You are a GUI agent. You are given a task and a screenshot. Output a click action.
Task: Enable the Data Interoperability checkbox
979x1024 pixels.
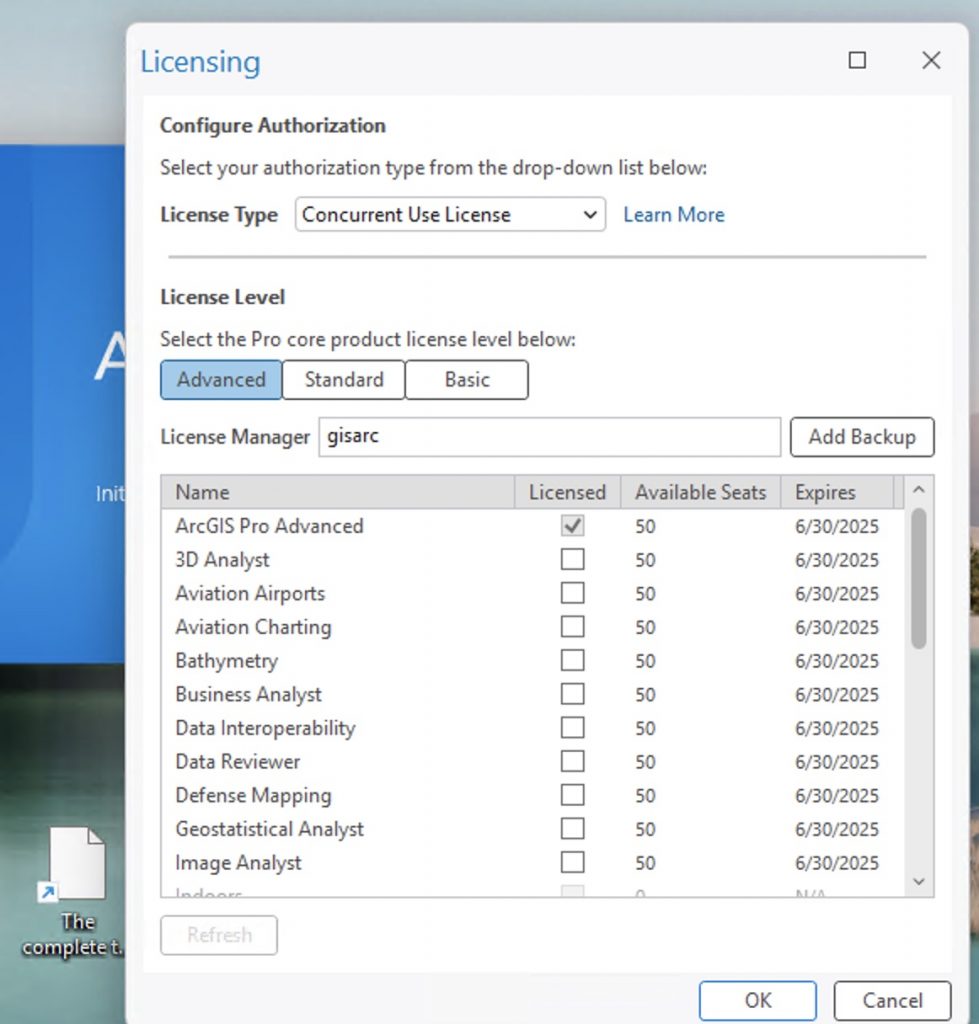(573, 728)
